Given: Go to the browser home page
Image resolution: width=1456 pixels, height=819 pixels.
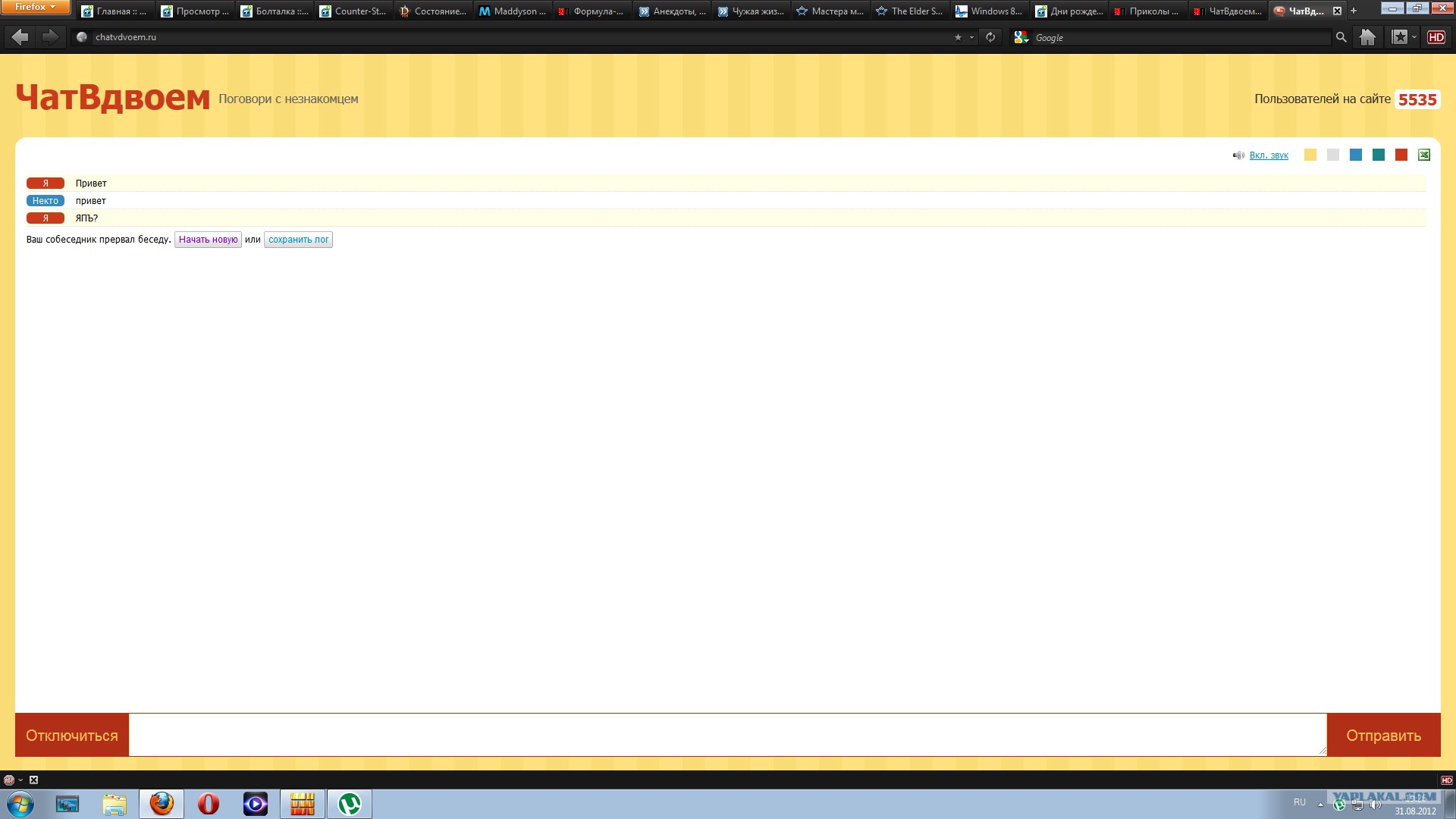Looking at the screenshot, I should click(1367, 37).
